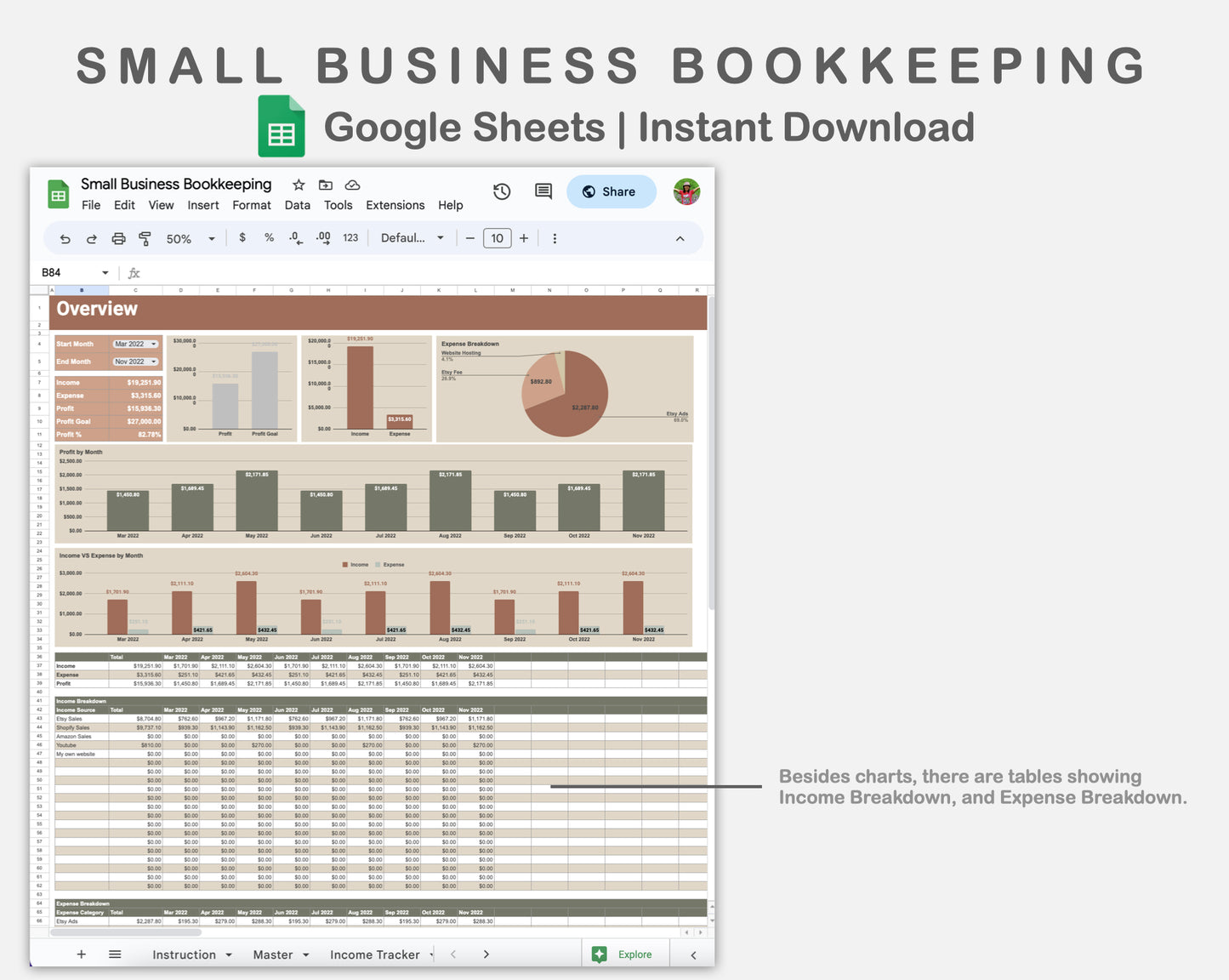Apply currency format with the dollar sign icon
This screenshot has width=1229, height=980.
coord(242,238)
